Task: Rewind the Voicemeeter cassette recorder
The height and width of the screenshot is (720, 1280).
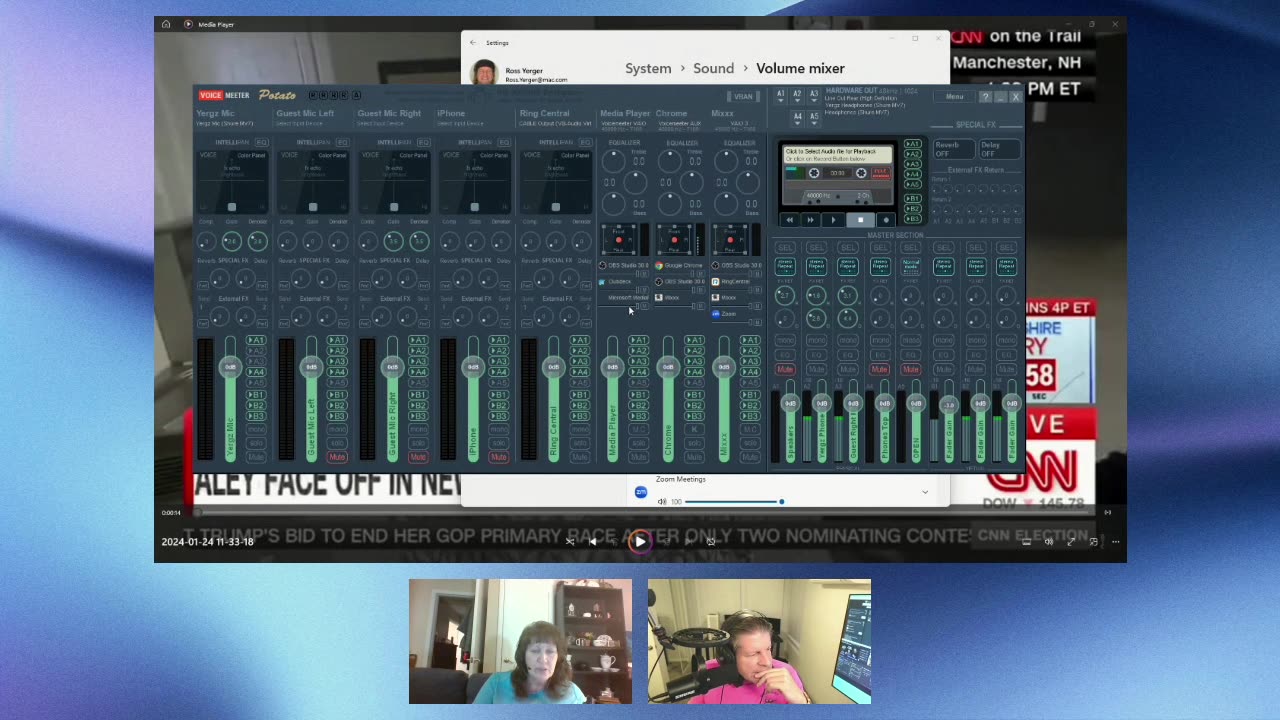Action: (789, 220)
